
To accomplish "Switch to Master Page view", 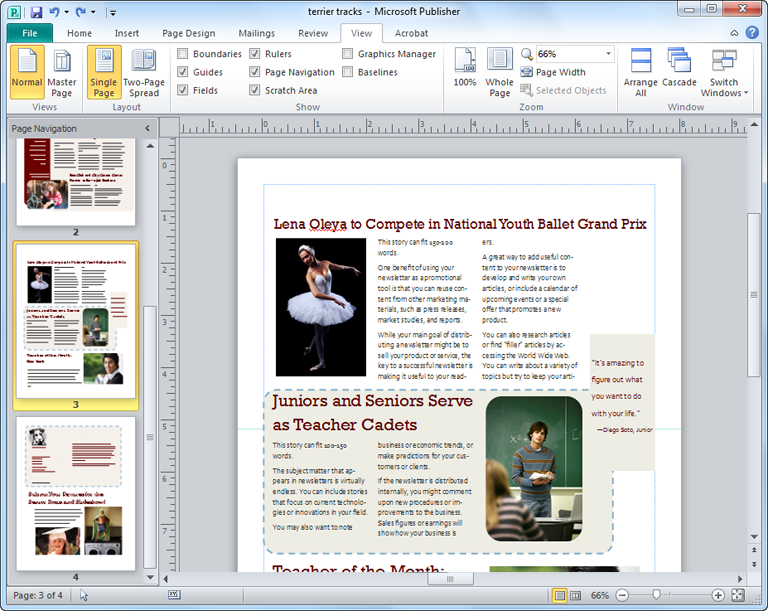I will (x=62, y=71).
